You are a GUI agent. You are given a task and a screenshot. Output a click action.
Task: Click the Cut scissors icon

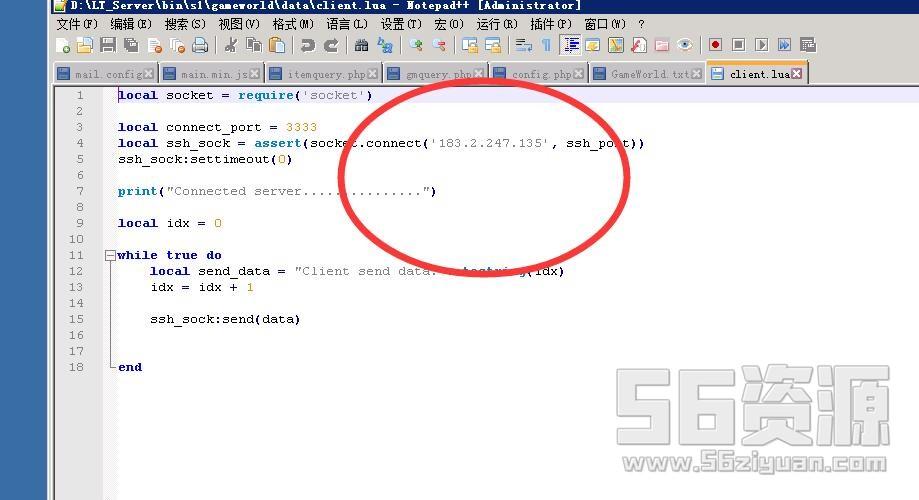point(230,45)
